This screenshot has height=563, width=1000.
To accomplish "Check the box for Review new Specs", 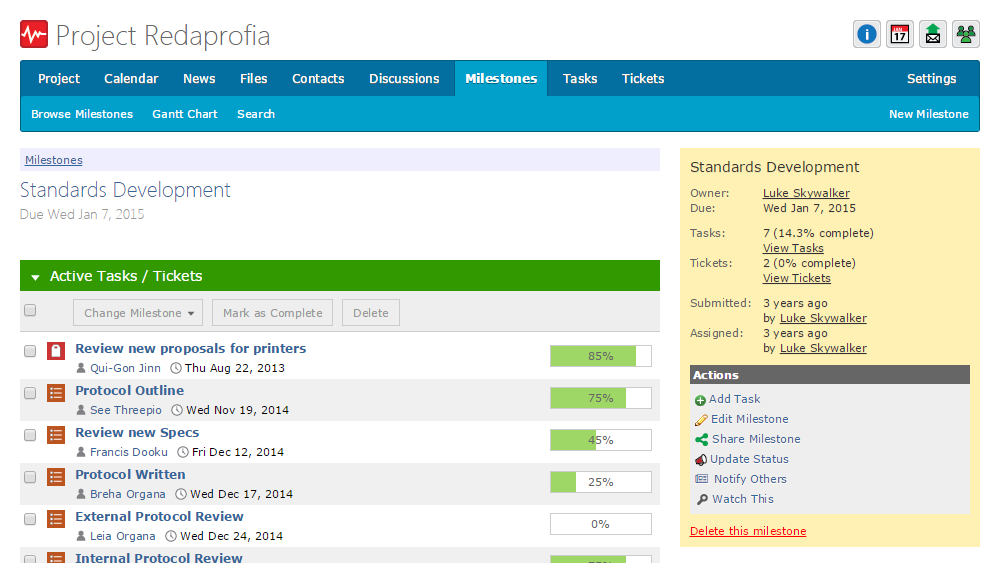I will point(30,435).
